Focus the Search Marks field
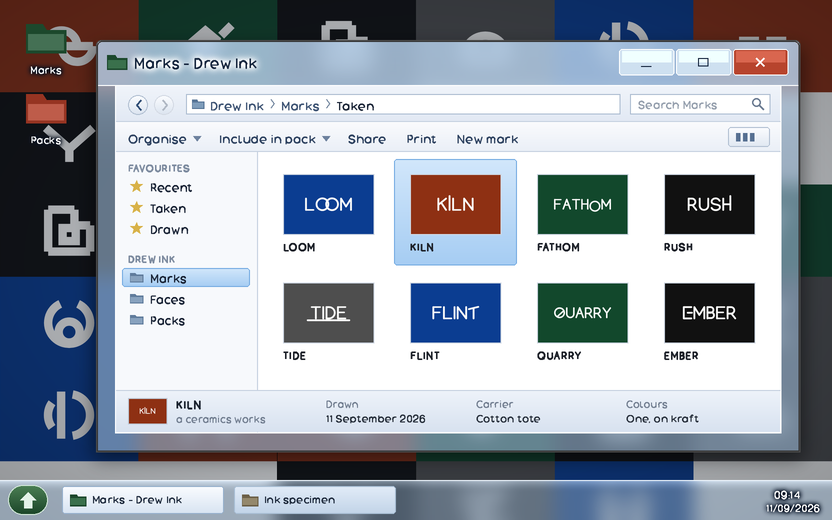Viewport: 832px width, 520px height. (700, 105)
